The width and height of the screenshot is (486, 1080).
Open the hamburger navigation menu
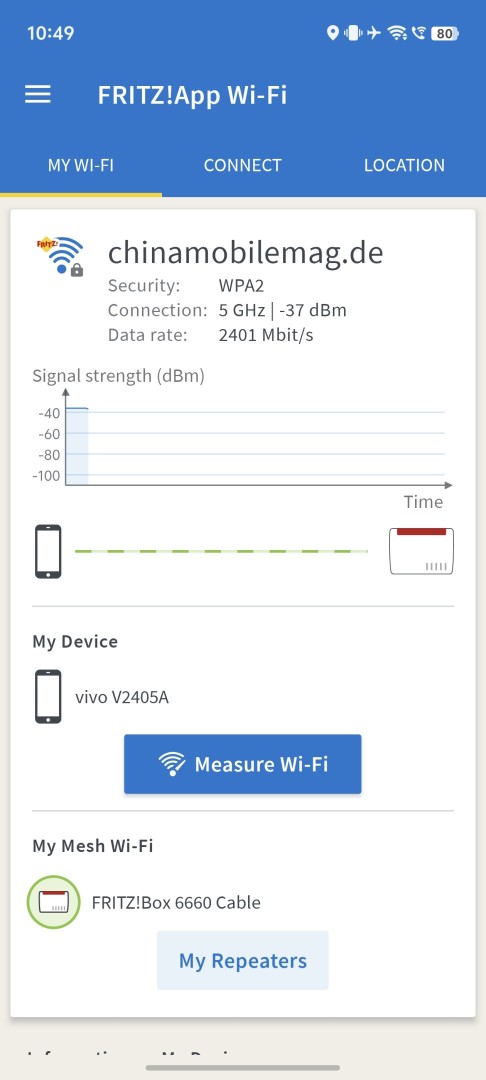(38, 94)
